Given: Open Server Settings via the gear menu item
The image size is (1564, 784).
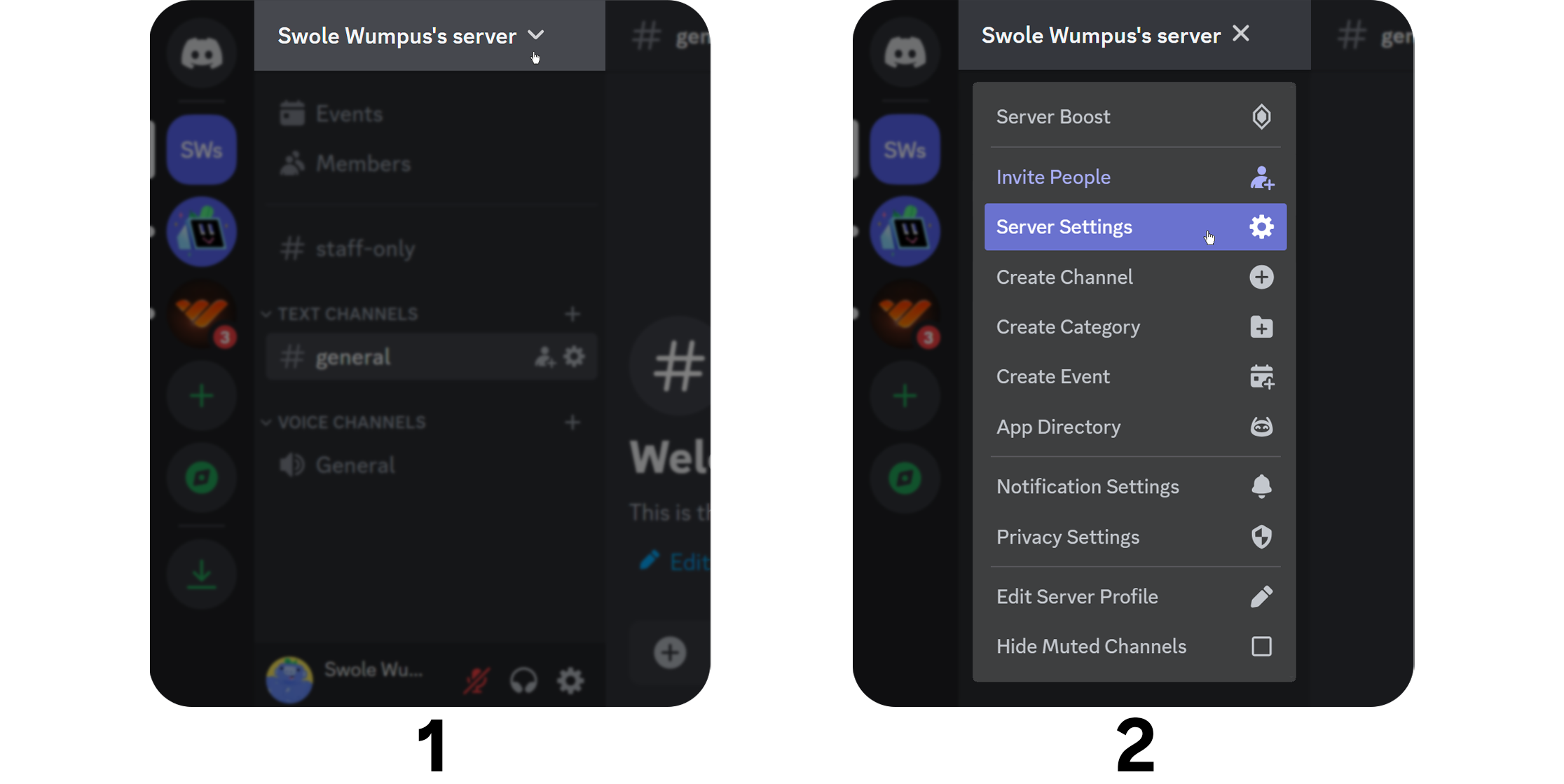Looking at the screenshot, I should click(x=1134, y=227).
